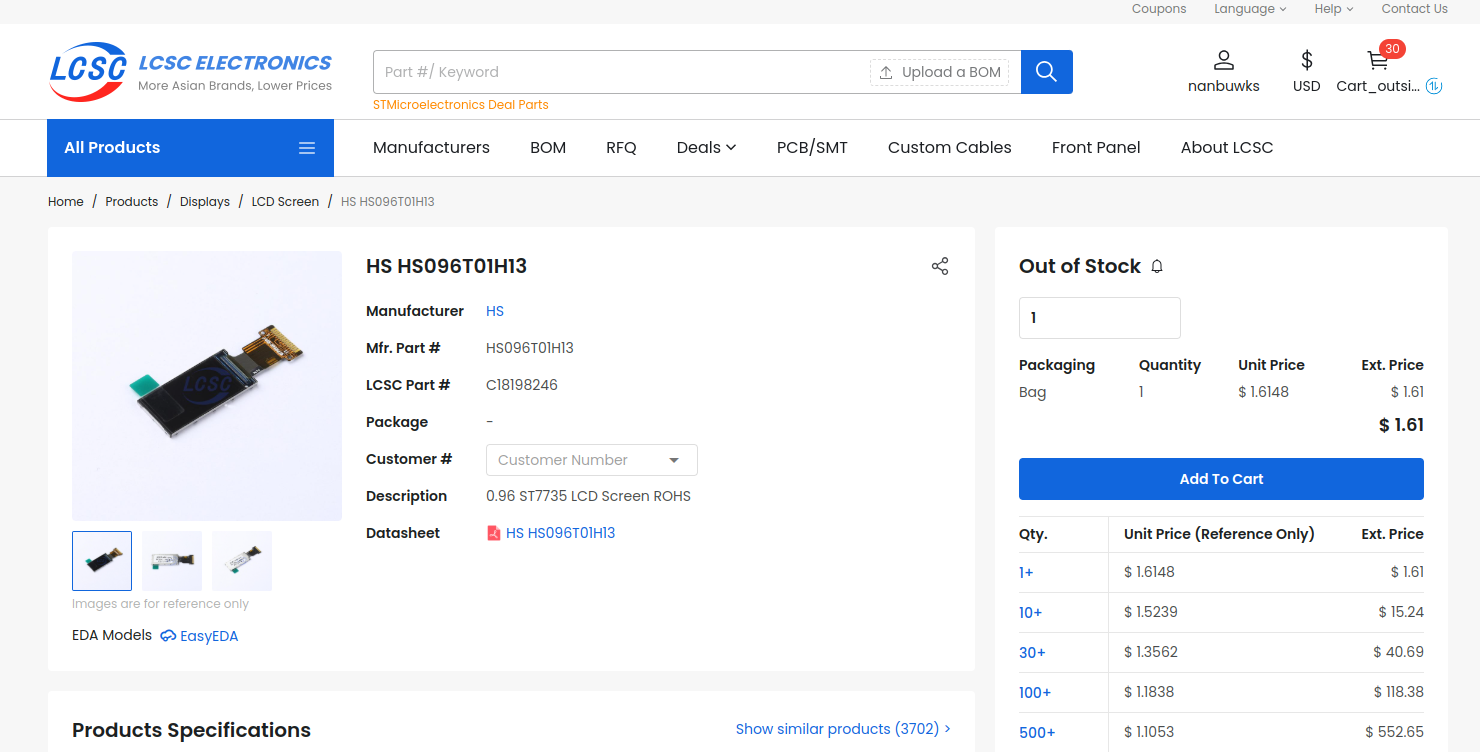This screenshot has width=1480, height=752.
Task: Open the PCB/SMT menu item
Action: [812, 148]
